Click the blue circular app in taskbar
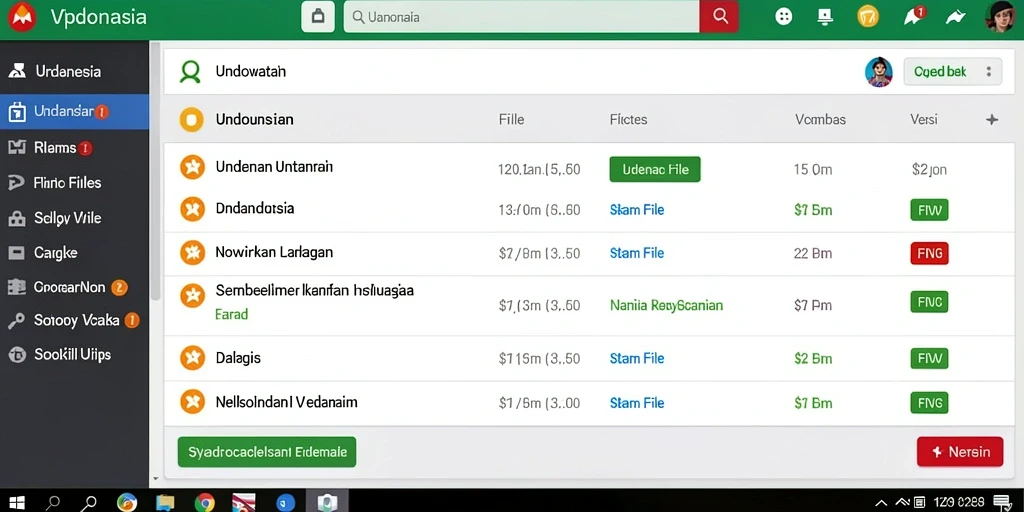The image size is (1024, 512). point(285,502)
